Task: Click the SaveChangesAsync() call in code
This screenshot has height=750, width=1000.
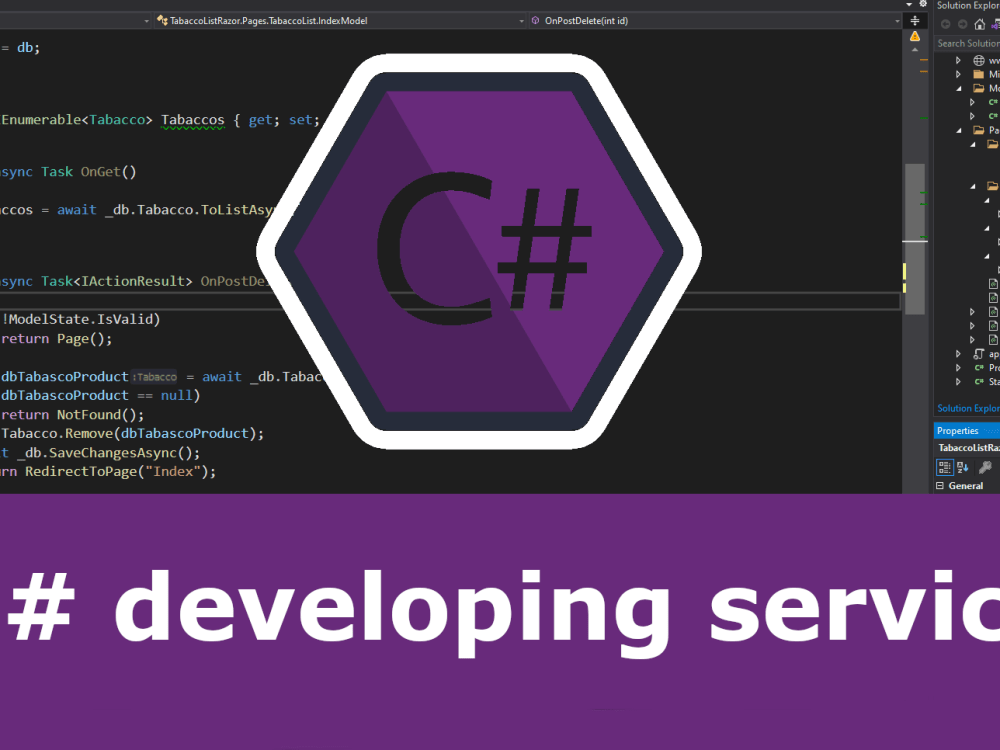Action: pos(124,453)
